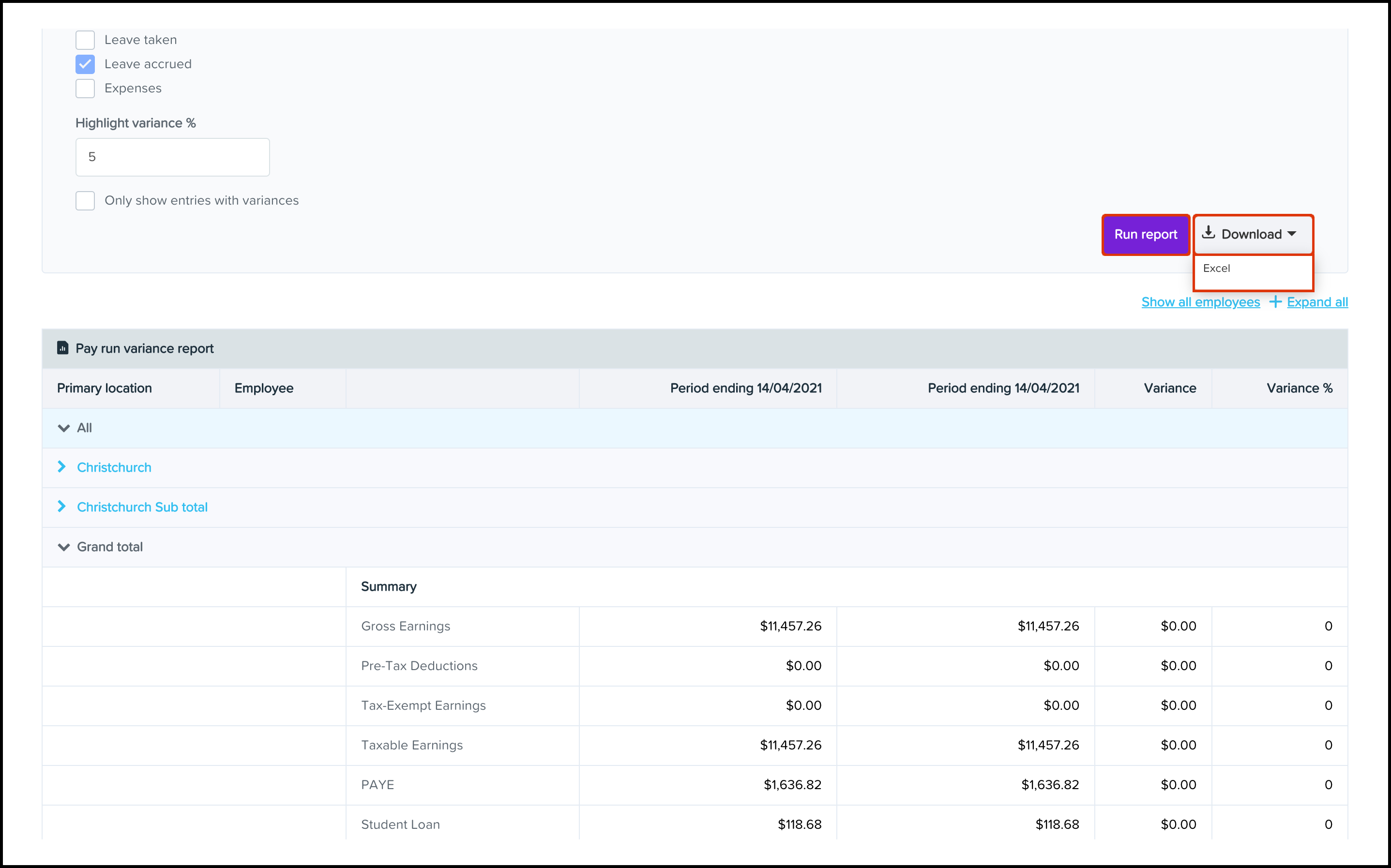Expand the Christchurch row chevron
Screen dimensions: 1391x868
pos(62,467)
